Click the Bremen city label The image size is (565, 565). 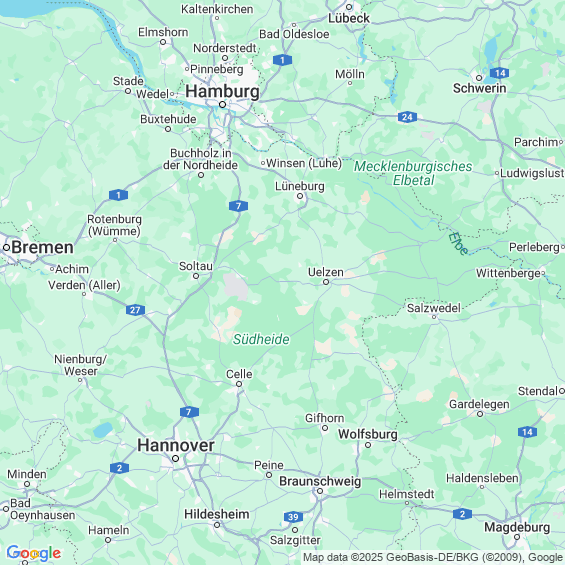click(43, 247)
